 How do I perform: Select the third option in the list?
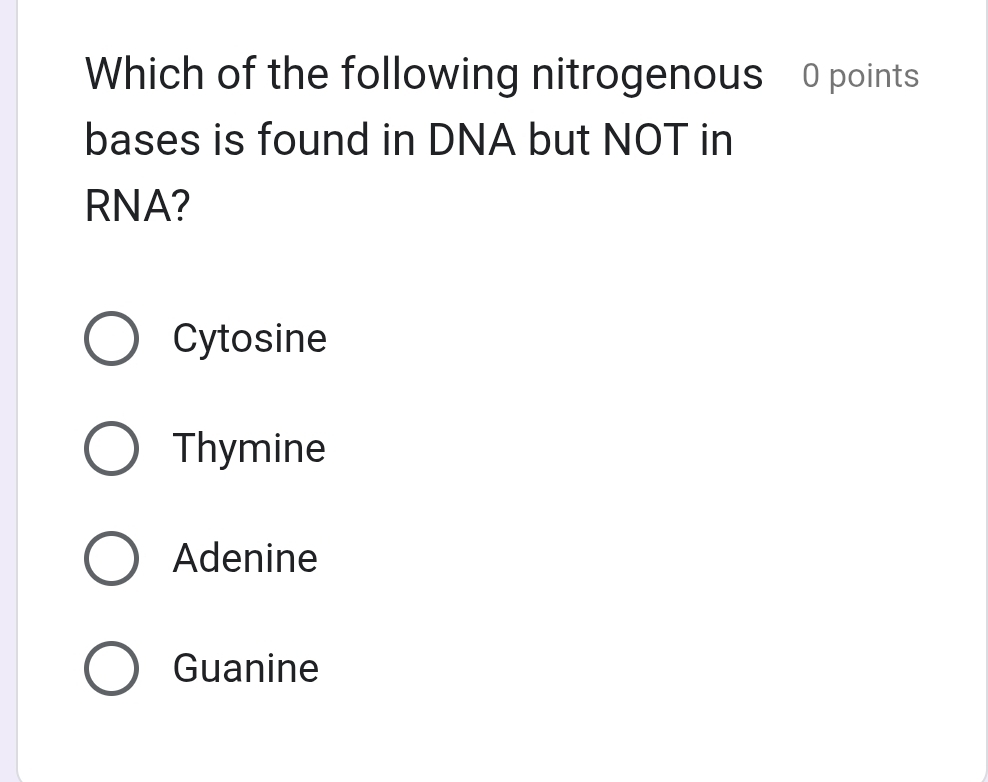[x=112, y=558]
